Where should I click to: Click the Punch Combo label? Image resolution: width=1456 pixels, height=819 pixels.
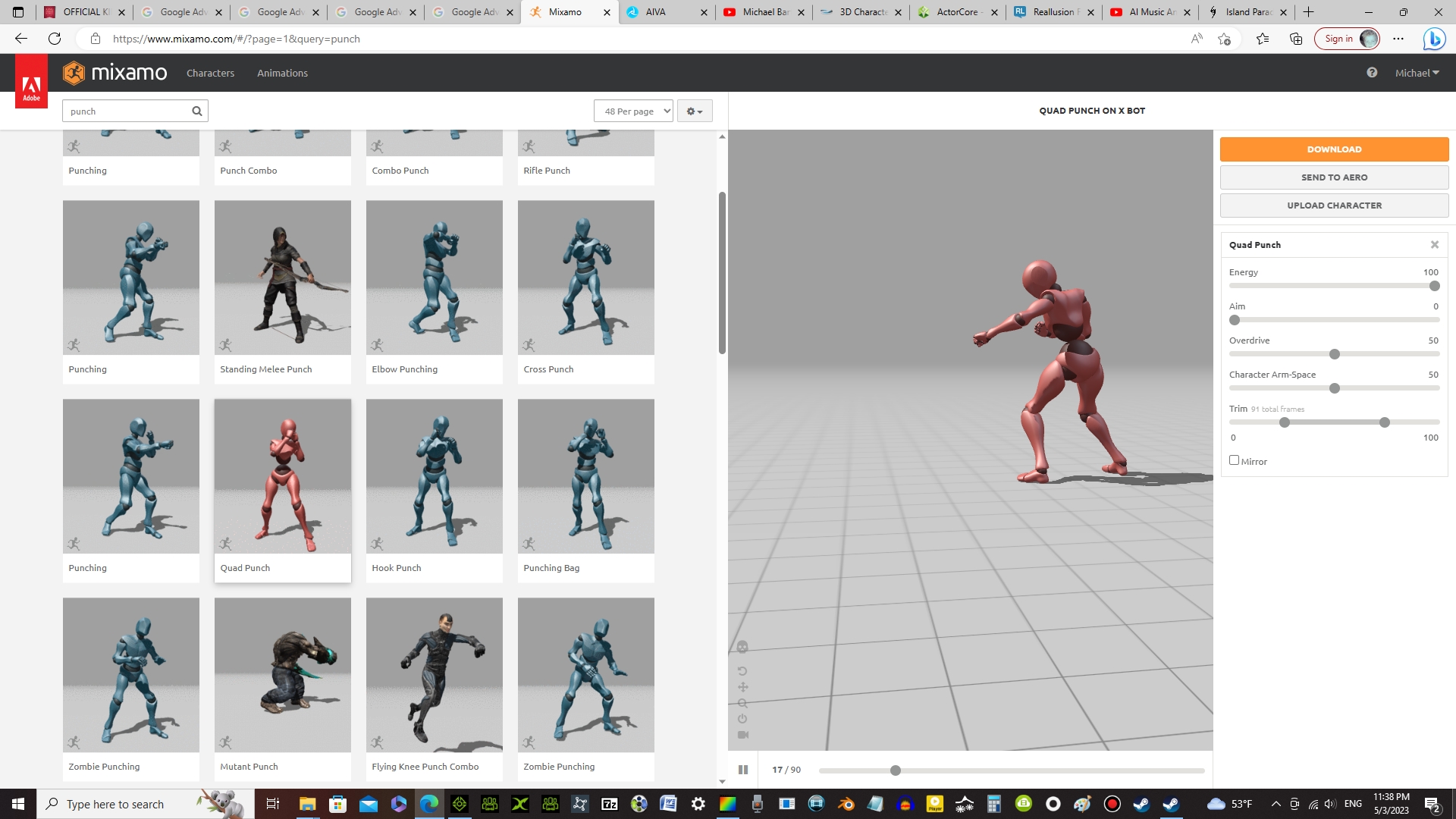coord(249,171)
